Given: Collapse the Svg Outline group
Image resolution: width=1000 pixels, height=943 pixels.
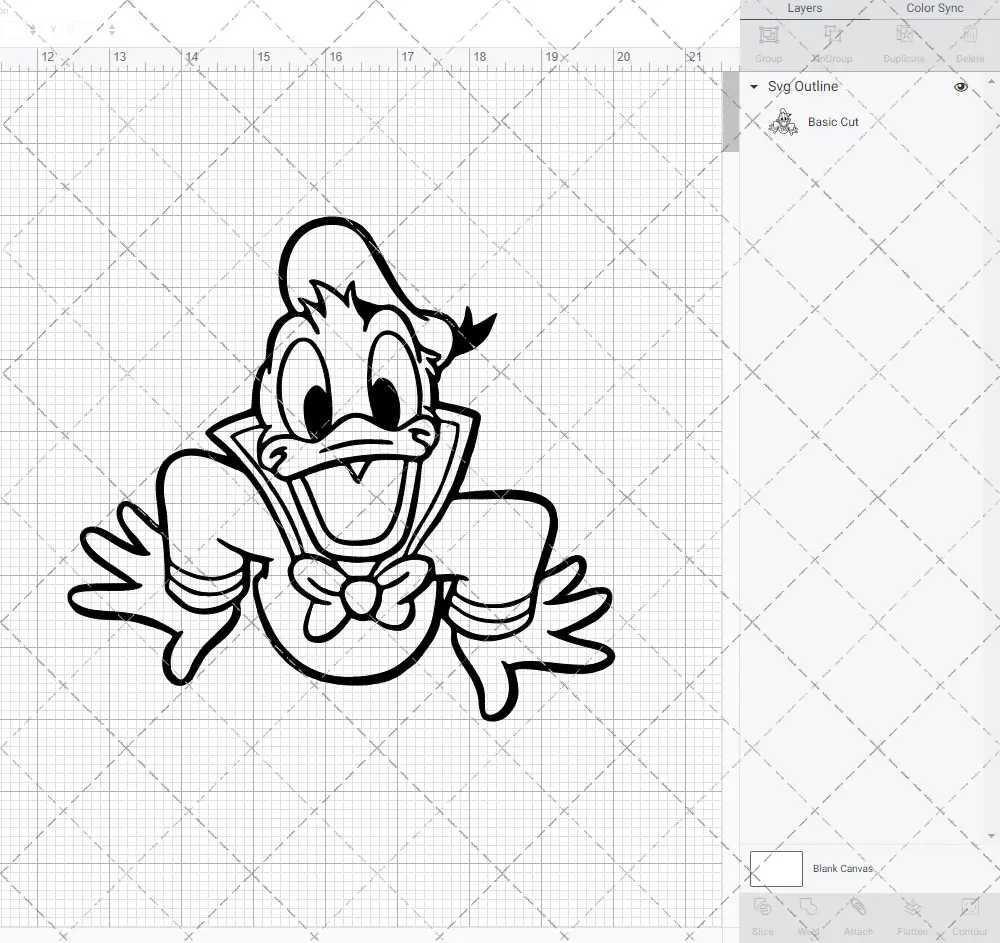Looking at the screenshot, I should 753,87.
